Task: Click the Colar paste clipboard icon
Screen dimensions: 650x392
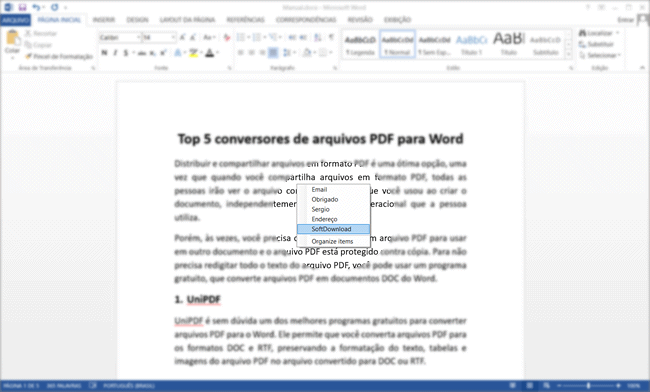Action: point(12,38)
